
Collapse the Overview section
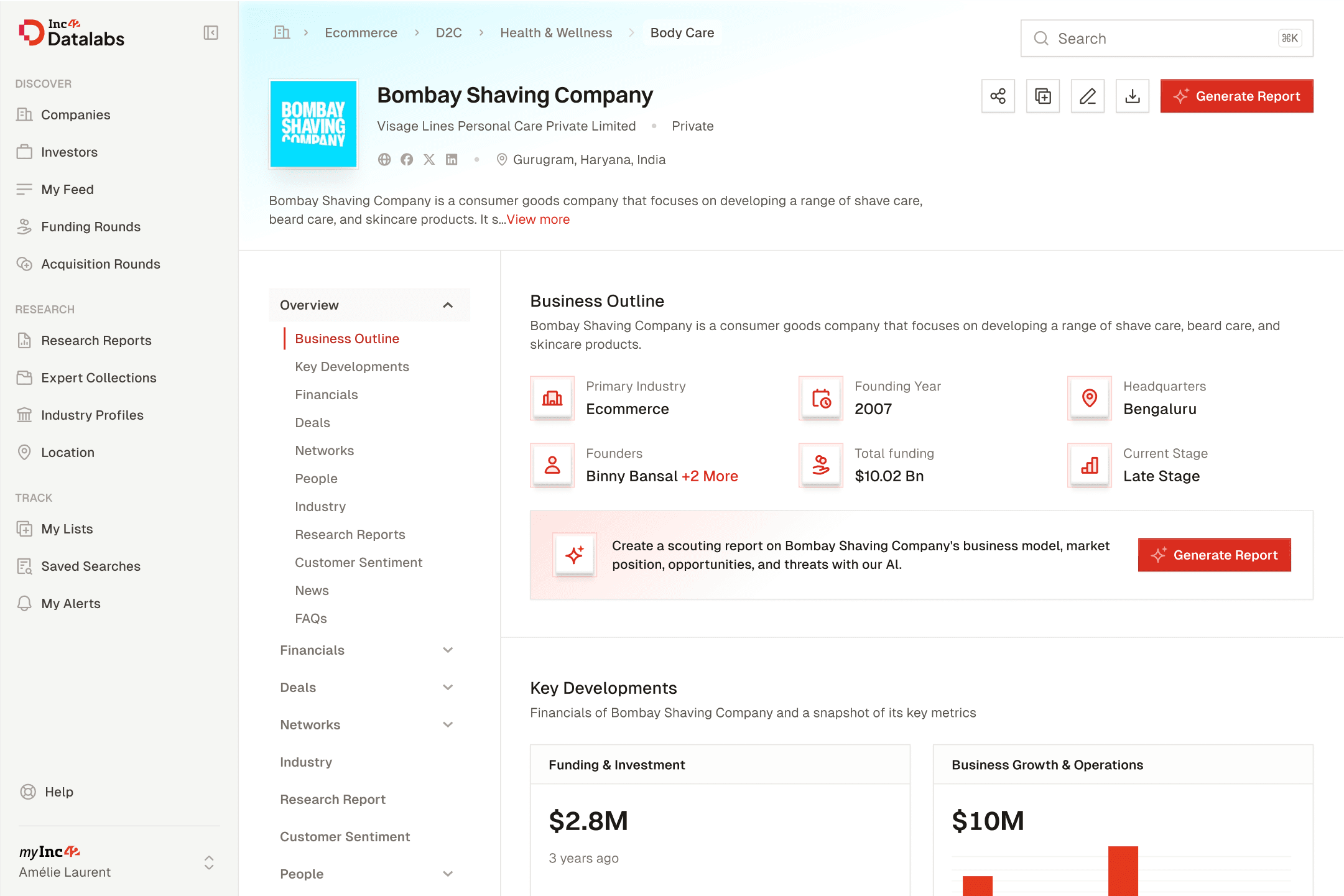[x=448, y=305]
